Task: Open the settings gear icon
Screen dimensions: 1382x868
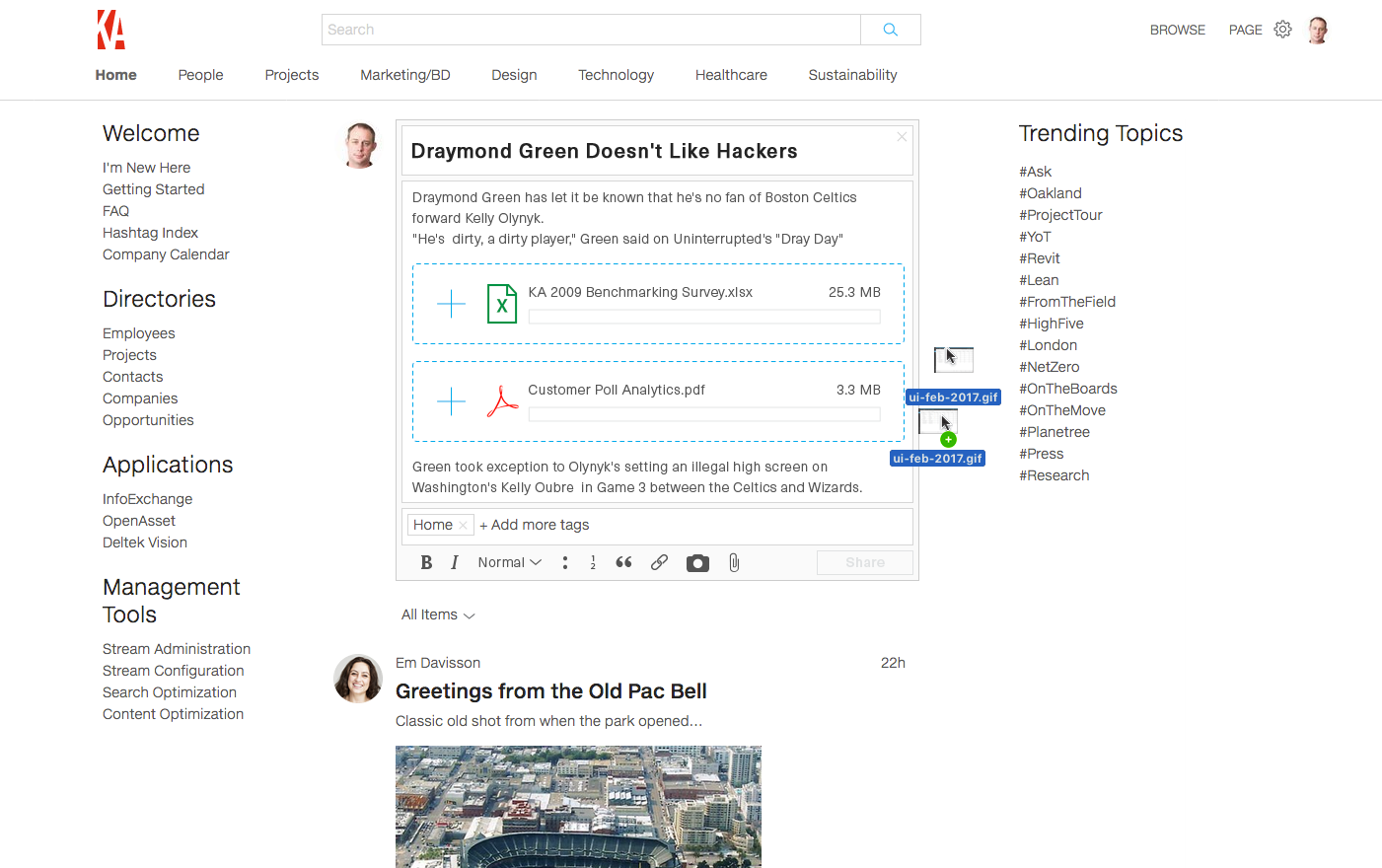Action: 1282,30
